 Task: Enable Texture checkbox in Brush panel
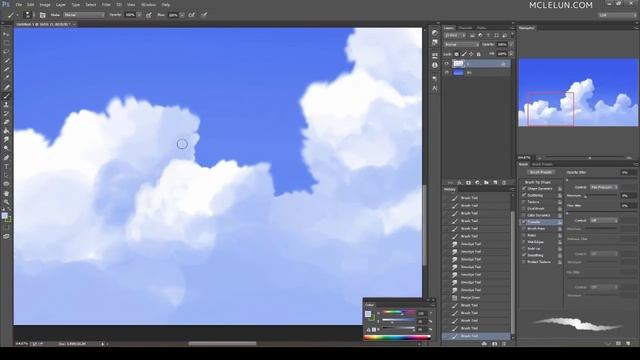(x=524, y=202)
